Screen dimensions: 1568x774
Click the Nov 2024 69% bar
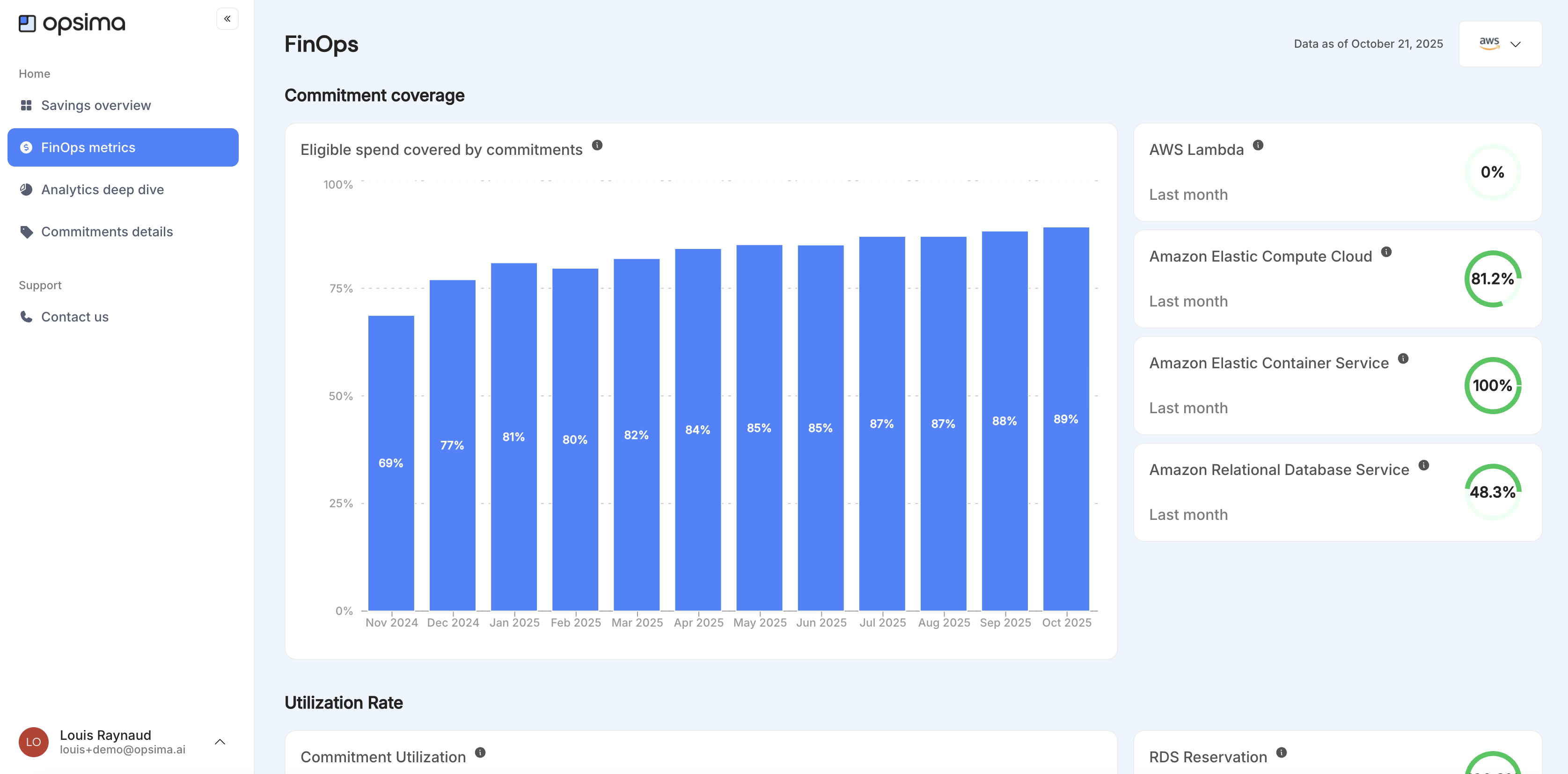click(x=391, y=462)
